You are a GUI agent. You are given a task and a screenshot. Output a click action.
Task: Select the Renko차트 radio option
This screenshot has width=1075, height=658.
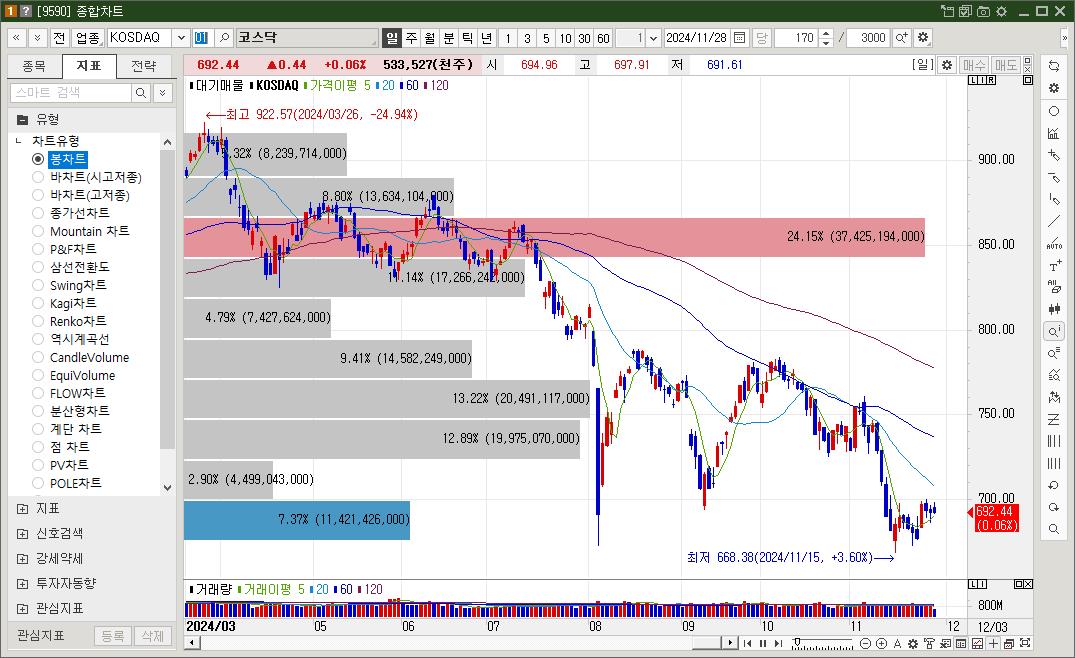[x=38, y=321]
